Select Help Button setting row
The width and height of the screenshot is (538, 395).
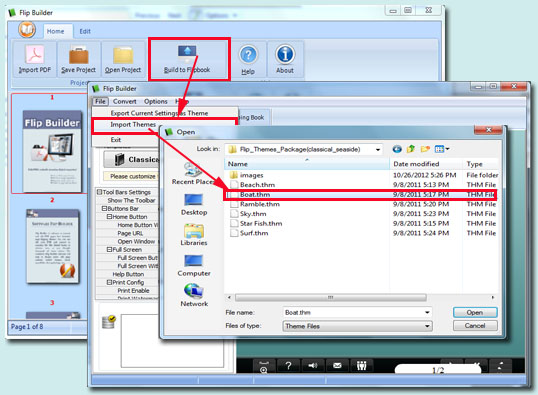coord(128,274)
